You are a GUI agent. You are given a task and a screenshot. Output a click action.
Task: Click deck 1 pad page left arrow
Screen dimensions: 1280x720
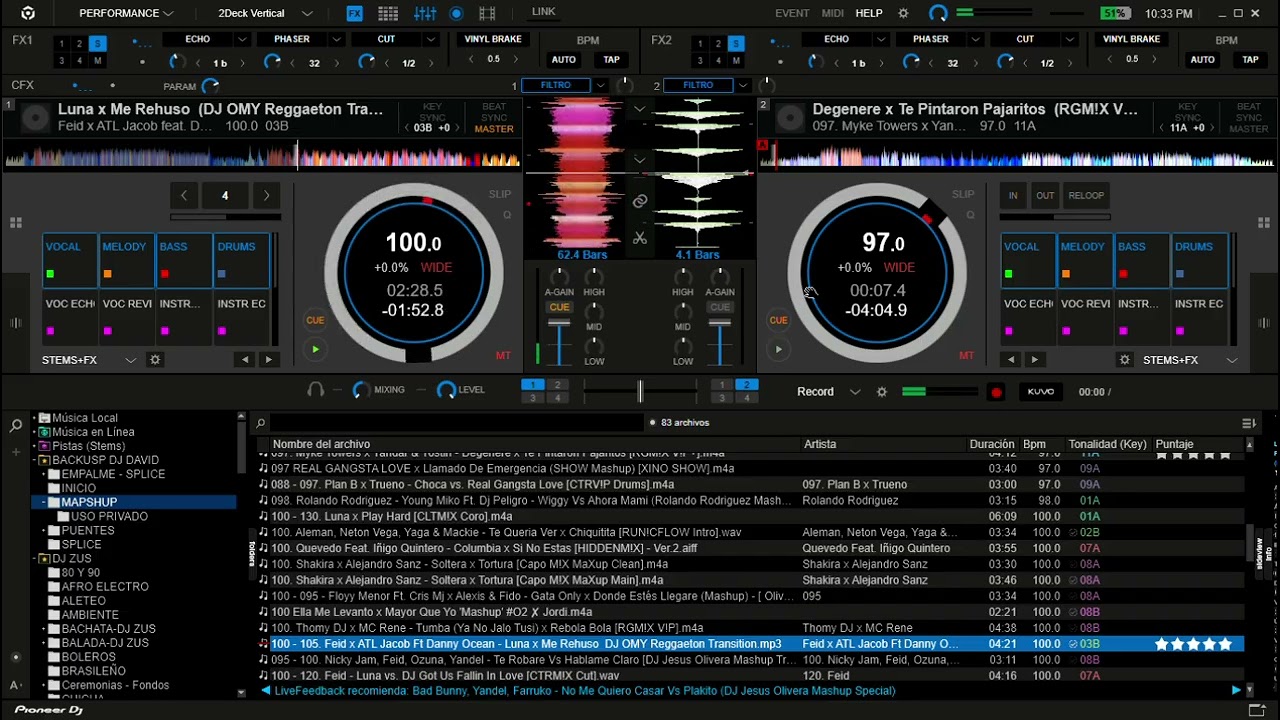245,360
